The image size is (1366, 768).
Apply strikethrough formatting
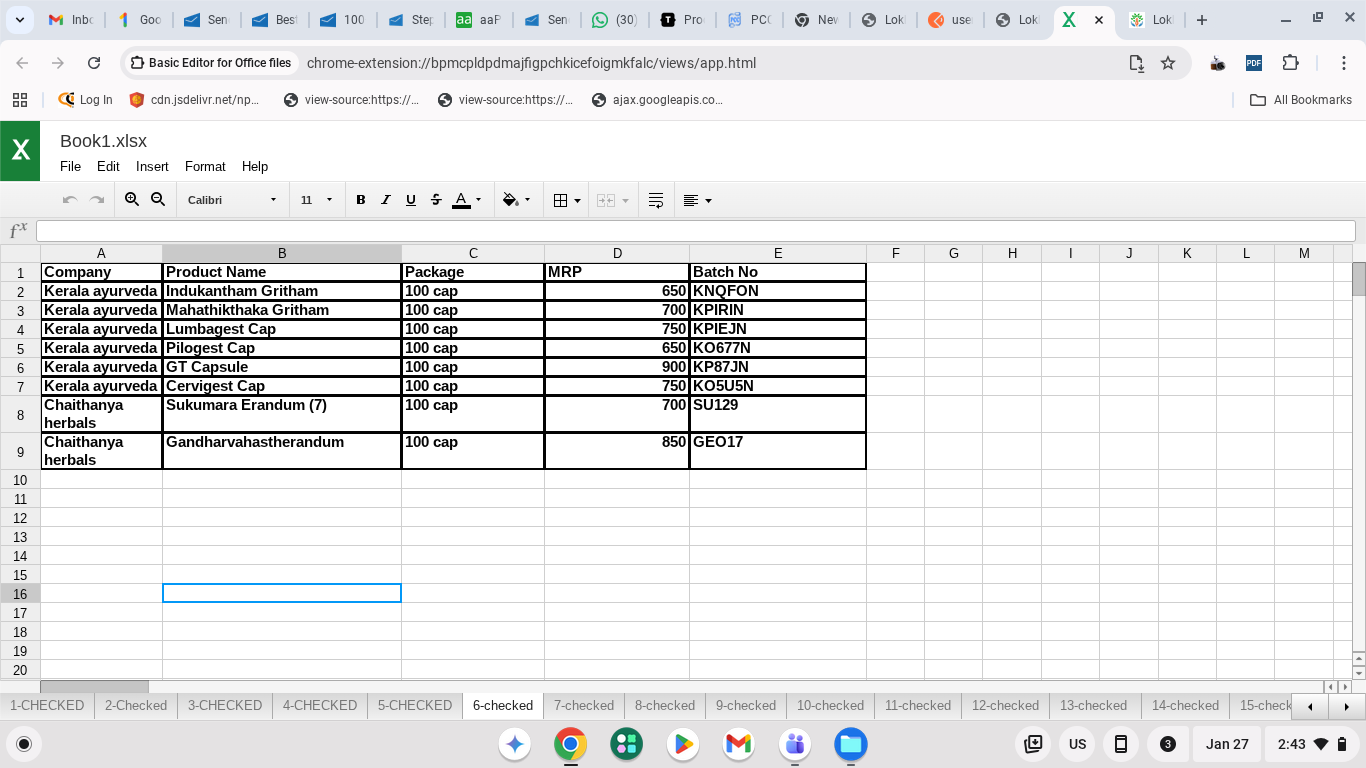tap(436, 200)
